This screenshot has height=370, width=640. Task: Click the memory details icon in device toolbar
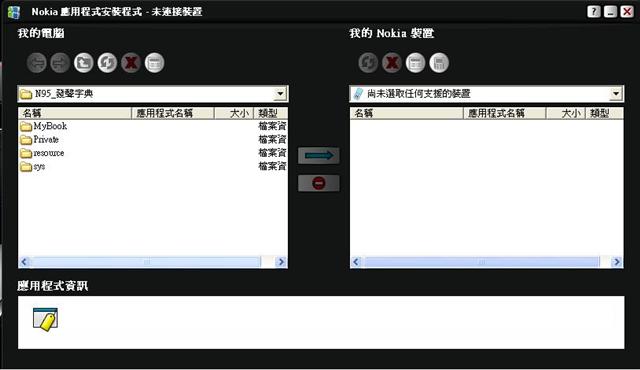(x=439, y=63)
